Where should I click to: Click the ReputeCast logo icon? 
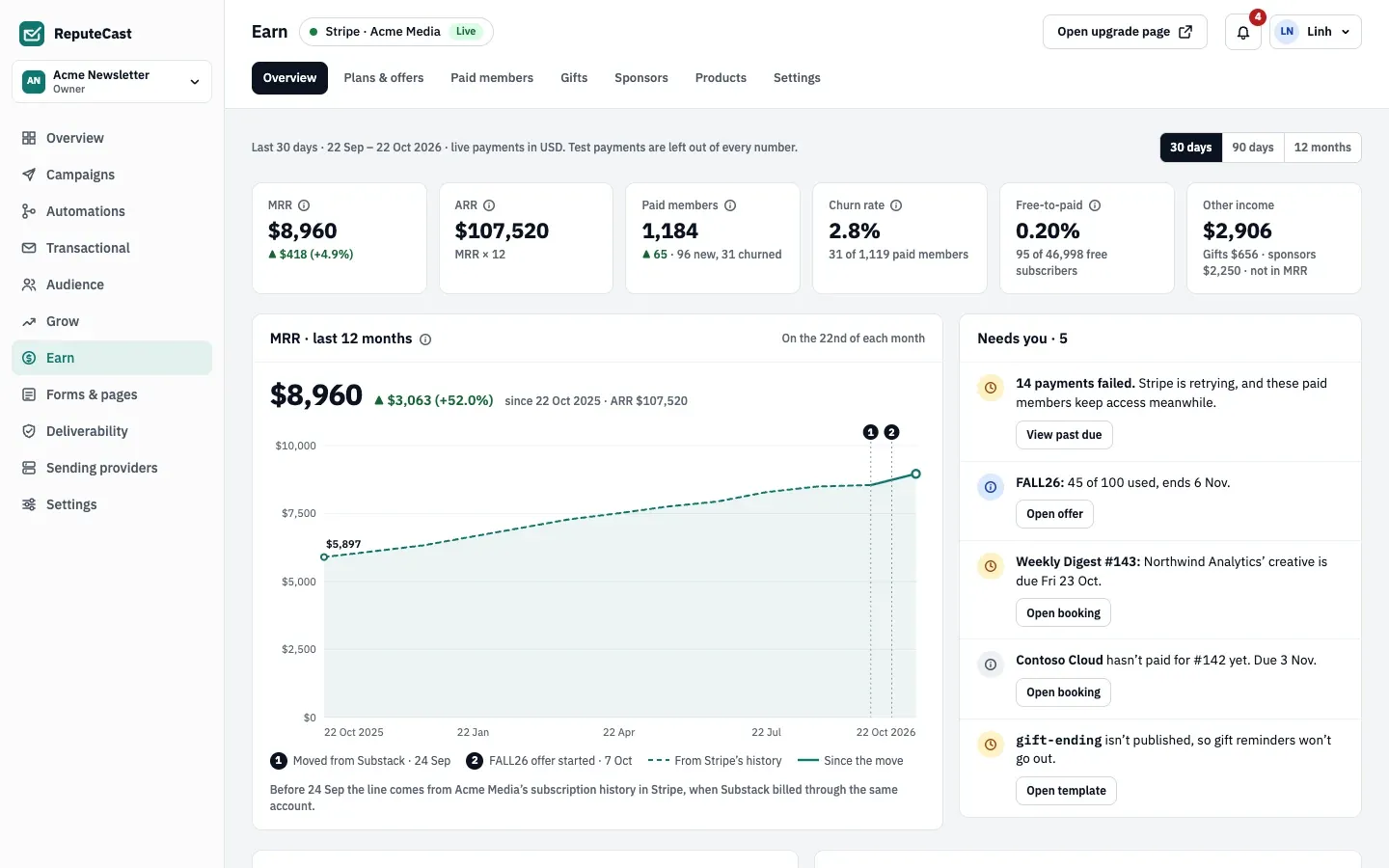pyautogui.click(x=32, y=34)
